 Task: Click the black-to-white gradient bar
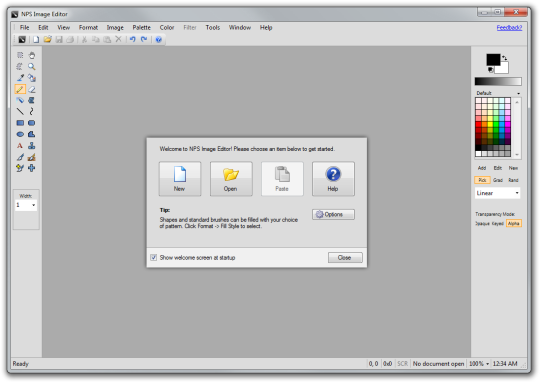pos(498,81)
